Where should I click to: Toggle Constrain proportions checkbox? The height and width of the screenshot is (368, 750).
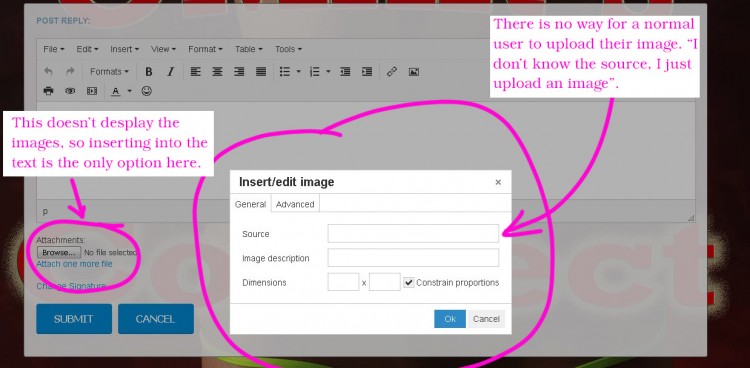[408, 282]
